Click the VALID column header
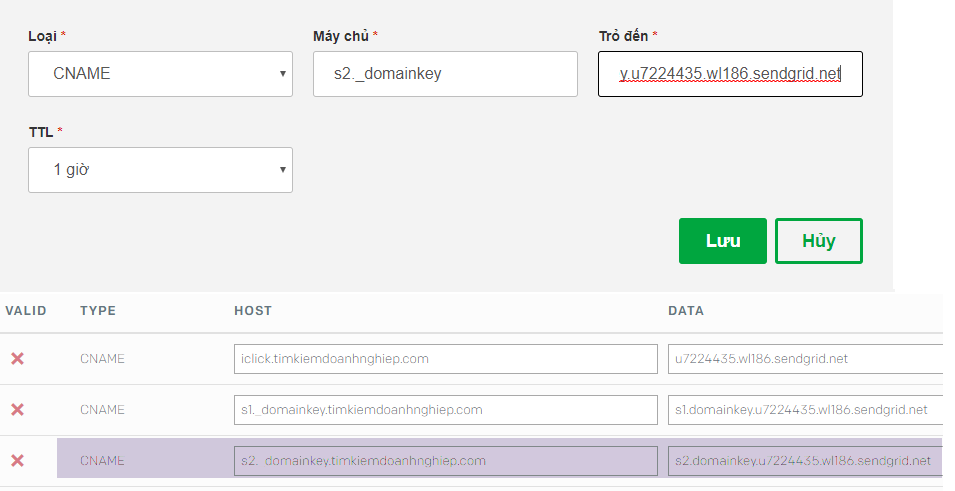955x491 pixels. (26, 311)
